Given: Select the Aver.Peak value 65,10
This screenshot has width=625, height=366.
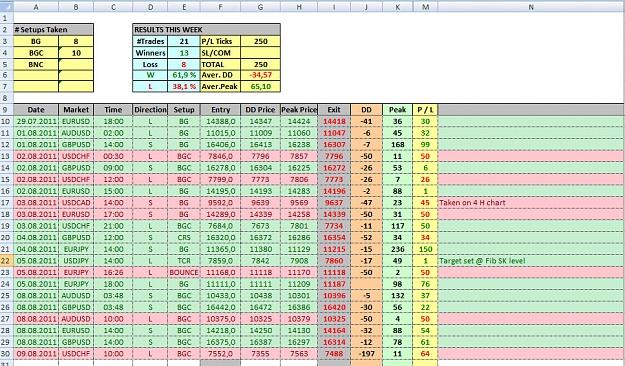Looking at the screenshot, I should pos(260,86).
